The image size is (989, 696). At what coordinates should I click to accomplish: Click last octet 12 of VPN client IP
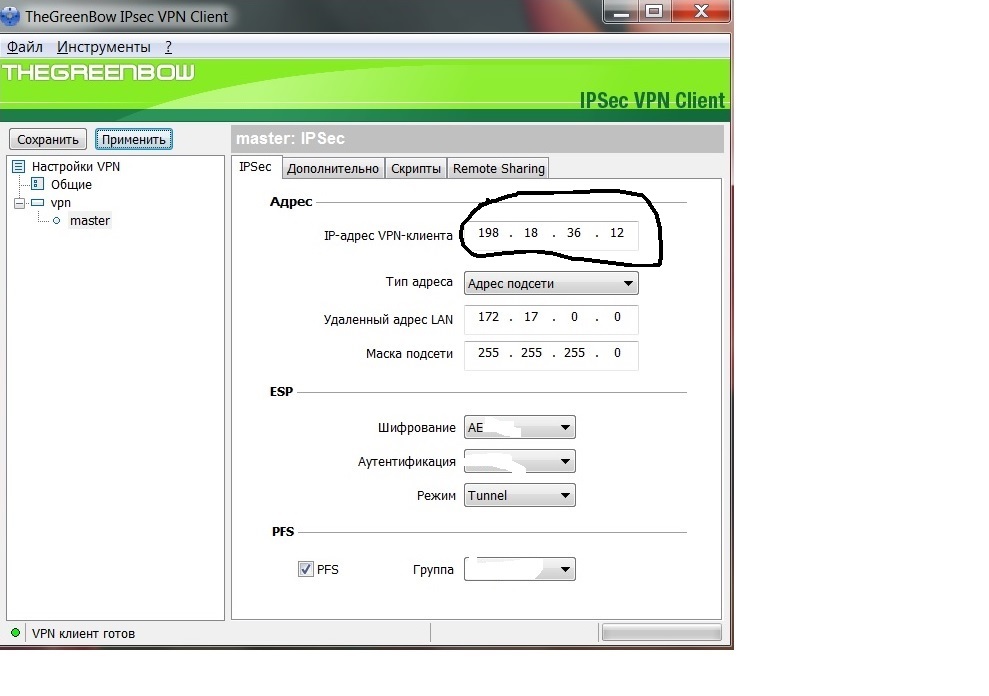[x=617, y=233]
